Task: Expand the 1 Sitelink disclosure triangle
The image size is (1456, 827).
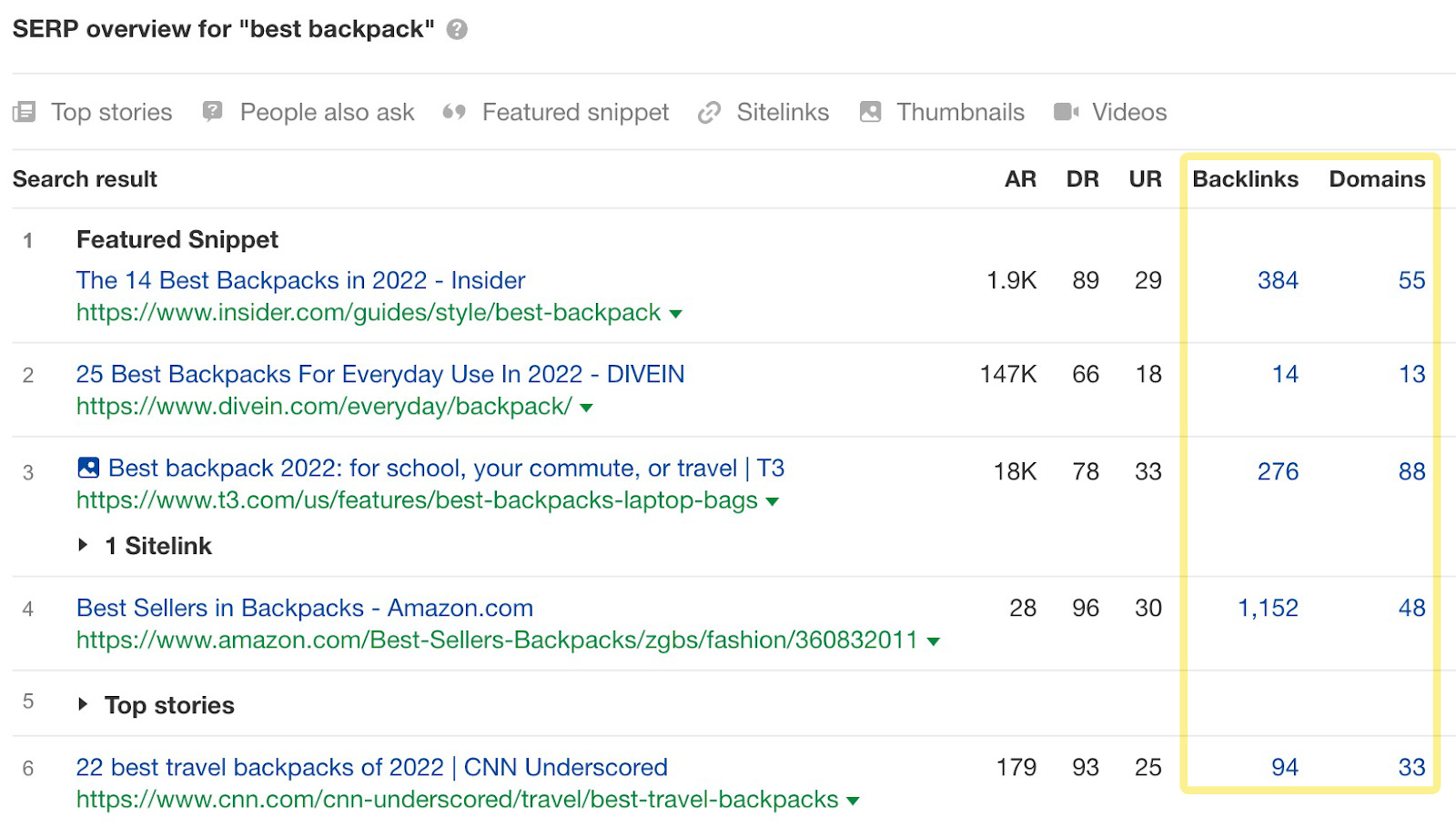Action: tap(84, 545)
